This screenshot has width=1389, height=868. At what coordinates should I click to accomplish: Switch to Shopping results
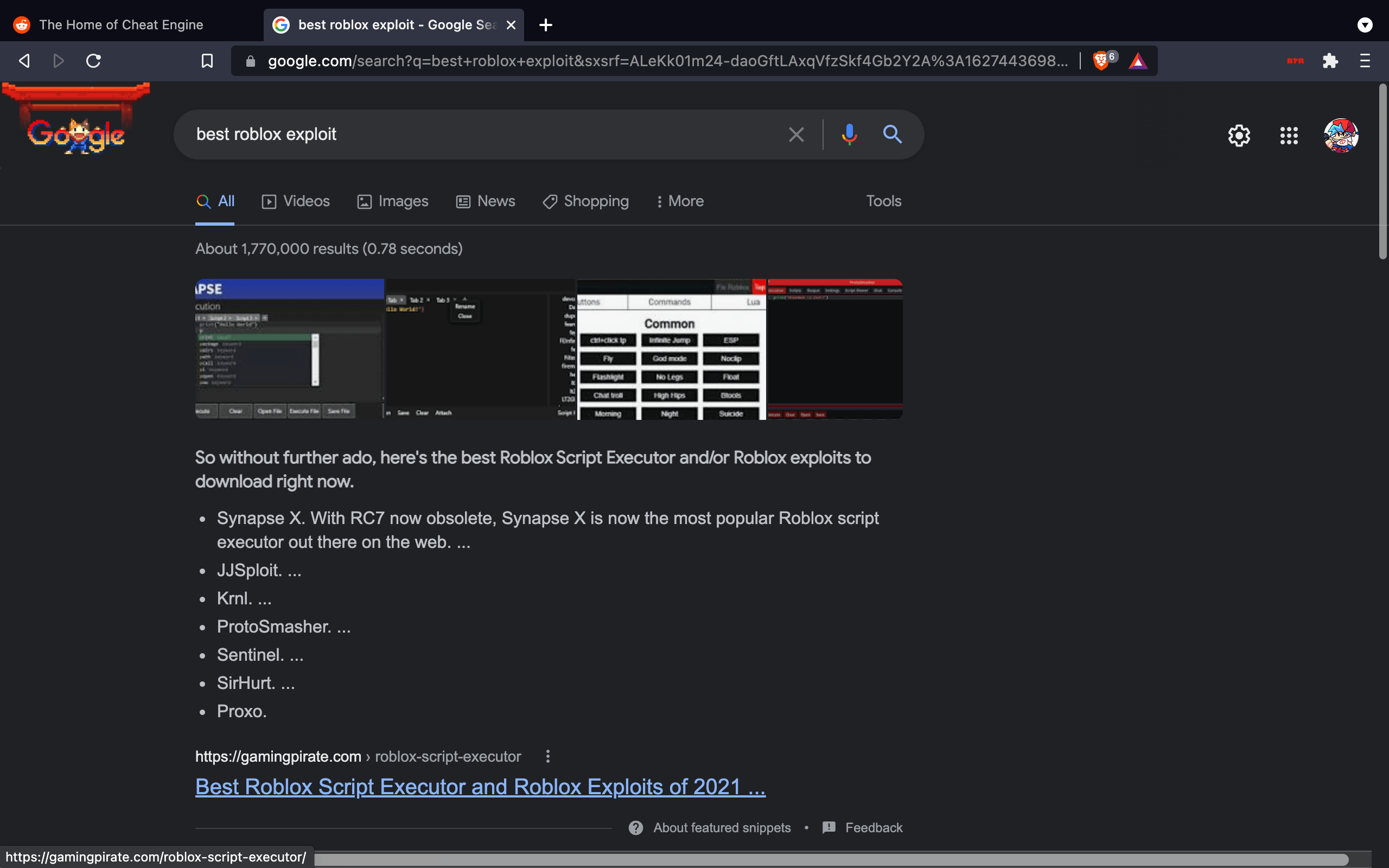click(585, 201)
